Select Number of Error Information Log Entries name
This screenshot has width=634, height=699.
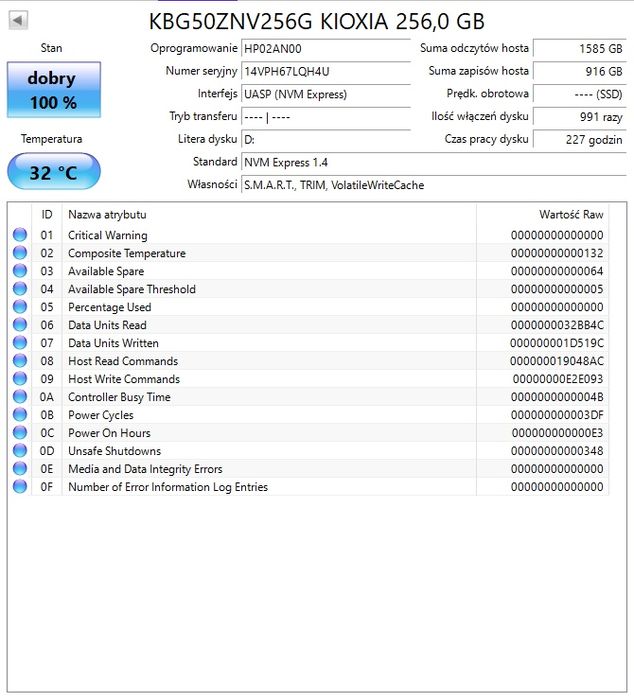[168, 487]
